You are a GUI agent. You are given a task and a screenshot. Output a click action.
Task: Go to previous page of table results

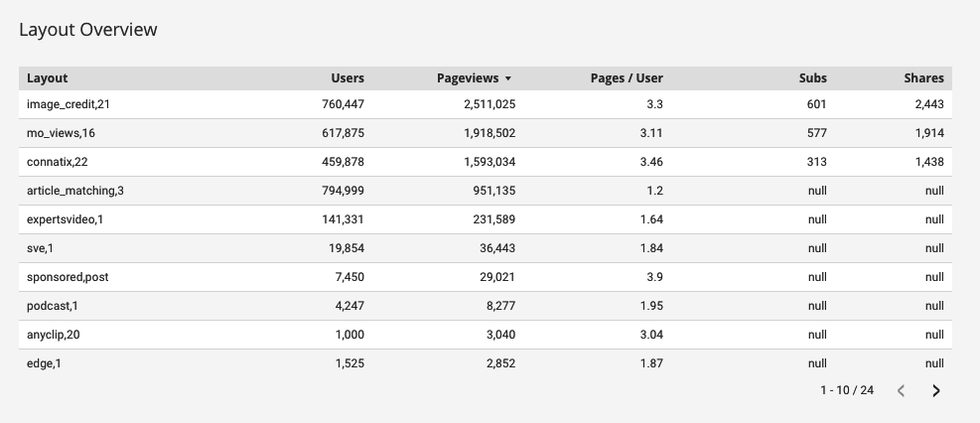(x=900, y=391)
